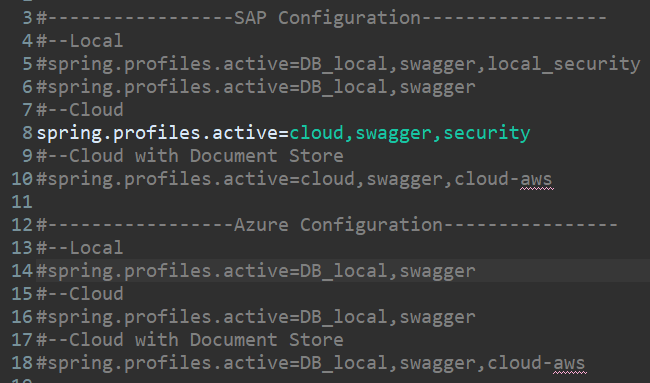
Task: Click line 5 with local_security profile
Action: (x=338, y=64)
